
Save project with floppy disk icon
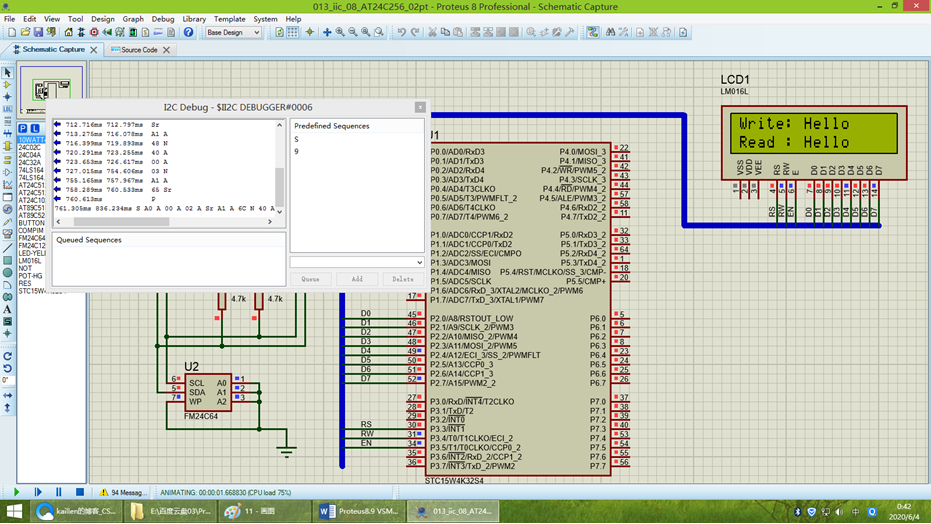coord(38,33)
